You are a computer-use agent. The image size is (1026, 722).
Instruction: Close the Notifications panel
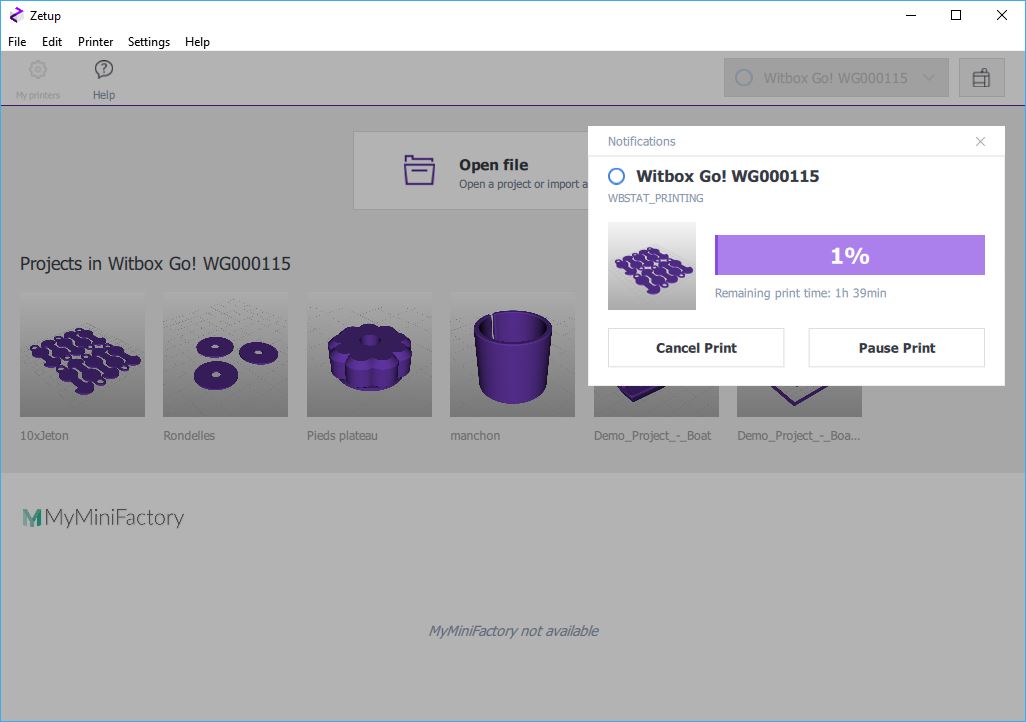pos(980,142)
